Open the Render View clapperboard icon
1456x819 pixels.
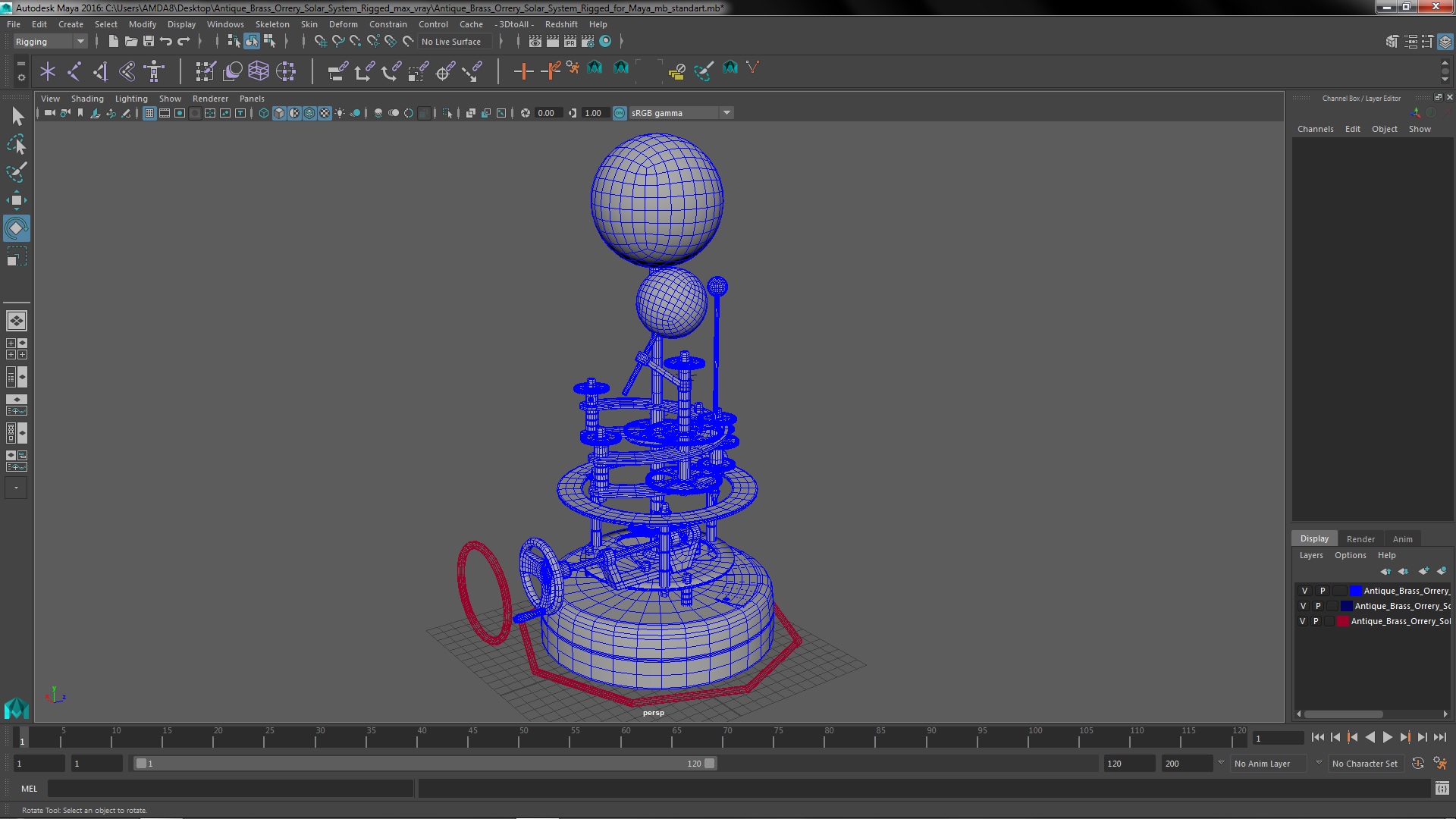(x=535, y=42)
